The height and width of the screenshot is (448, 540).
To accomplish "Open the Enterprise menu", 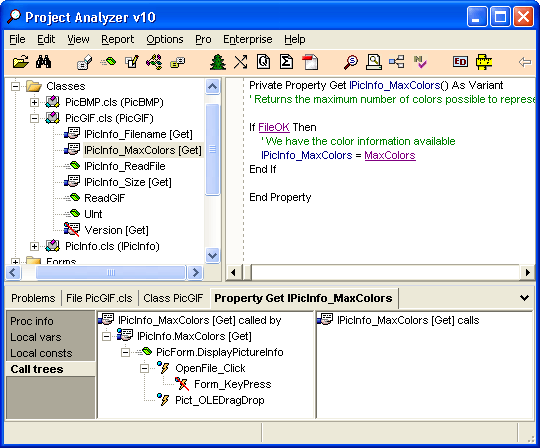I will tap(248, 39).
